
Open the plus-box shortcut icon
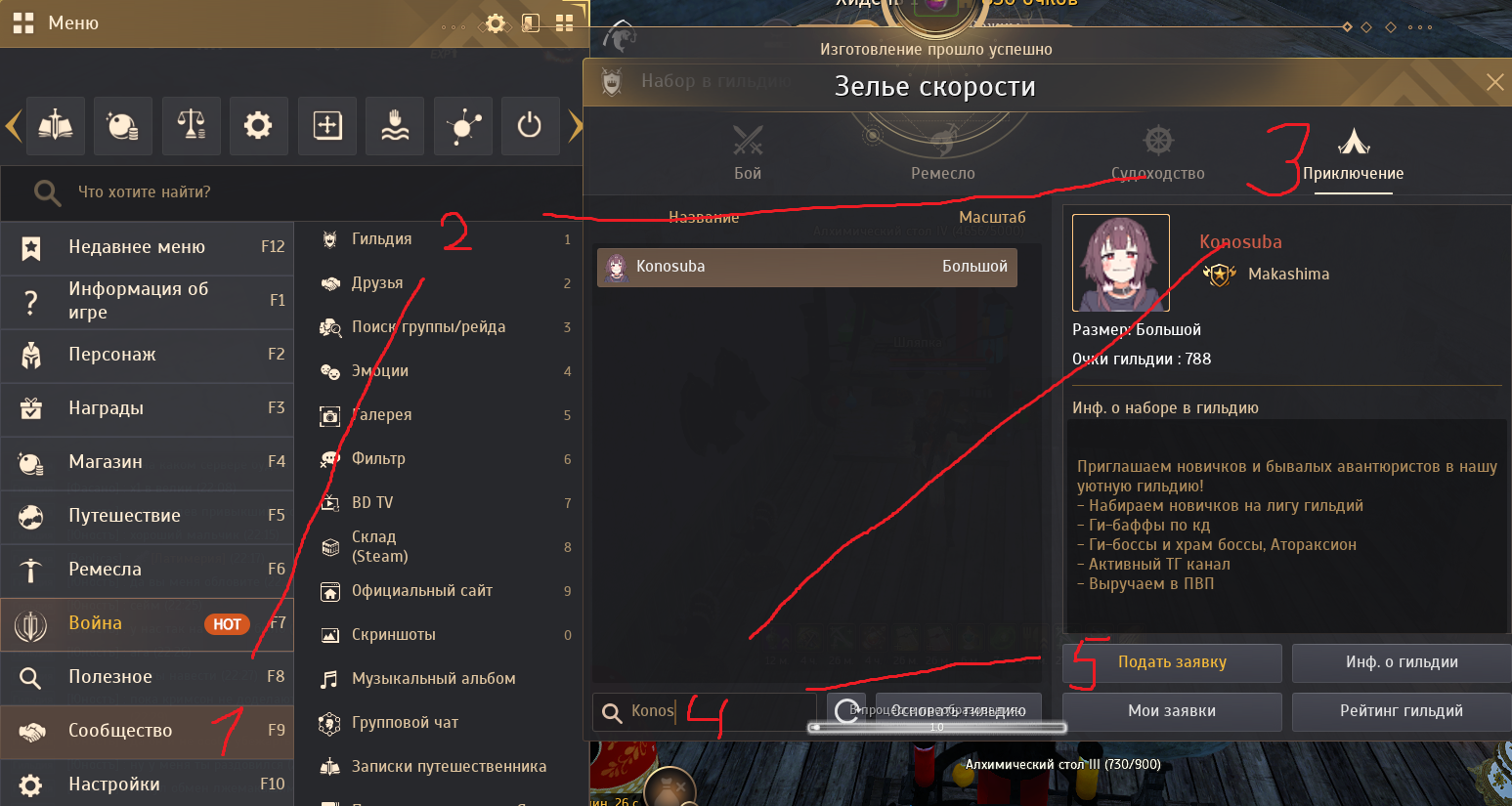click(x=326, y=125)
